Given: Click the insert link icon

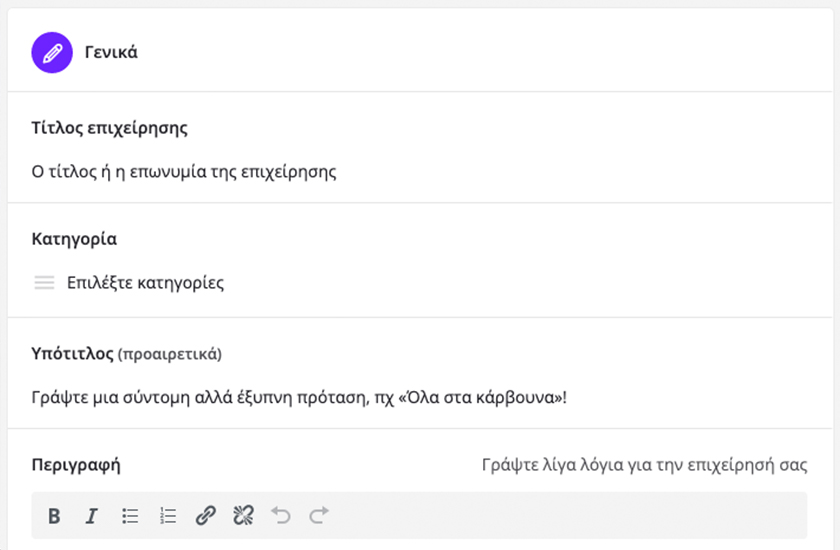Looking at the screenshot, I should [205, 516].
